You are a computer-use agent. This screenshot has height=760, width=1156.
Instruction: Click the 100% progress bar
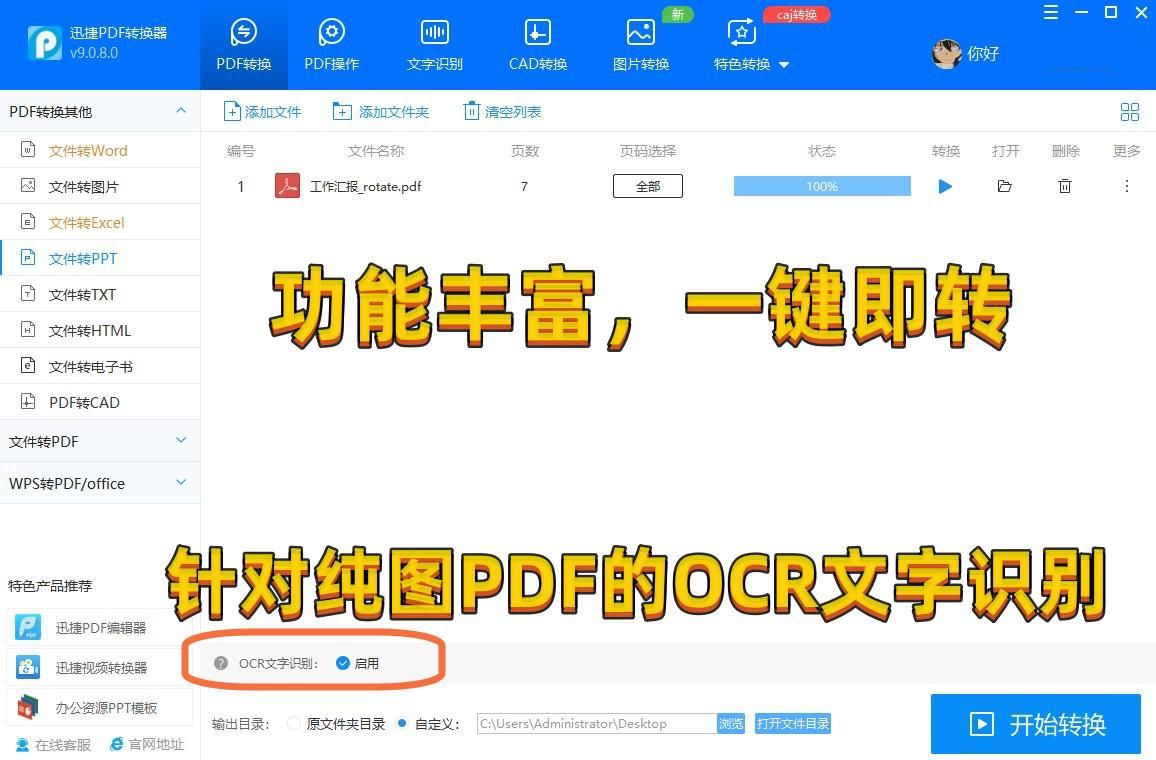tap(822, 186)
